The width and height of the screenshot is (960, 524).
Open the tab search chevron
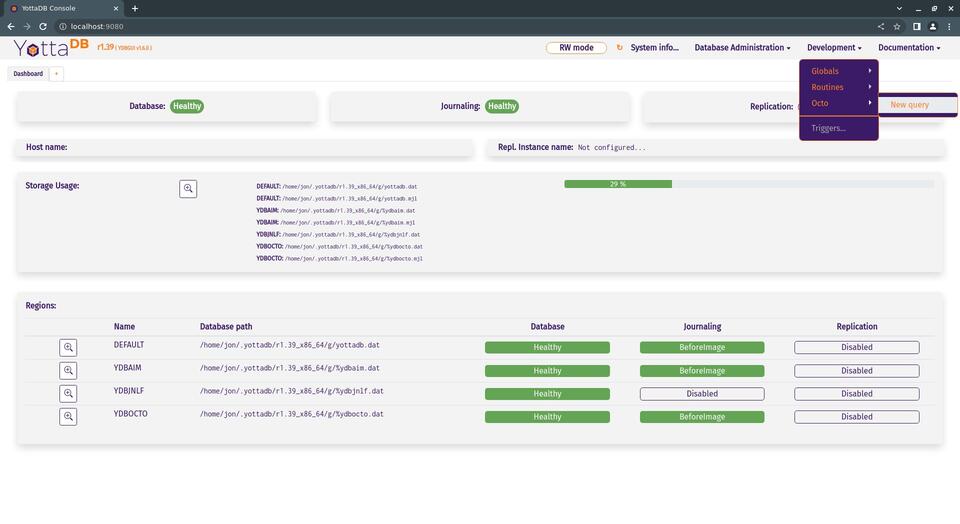tap(899, 9)
